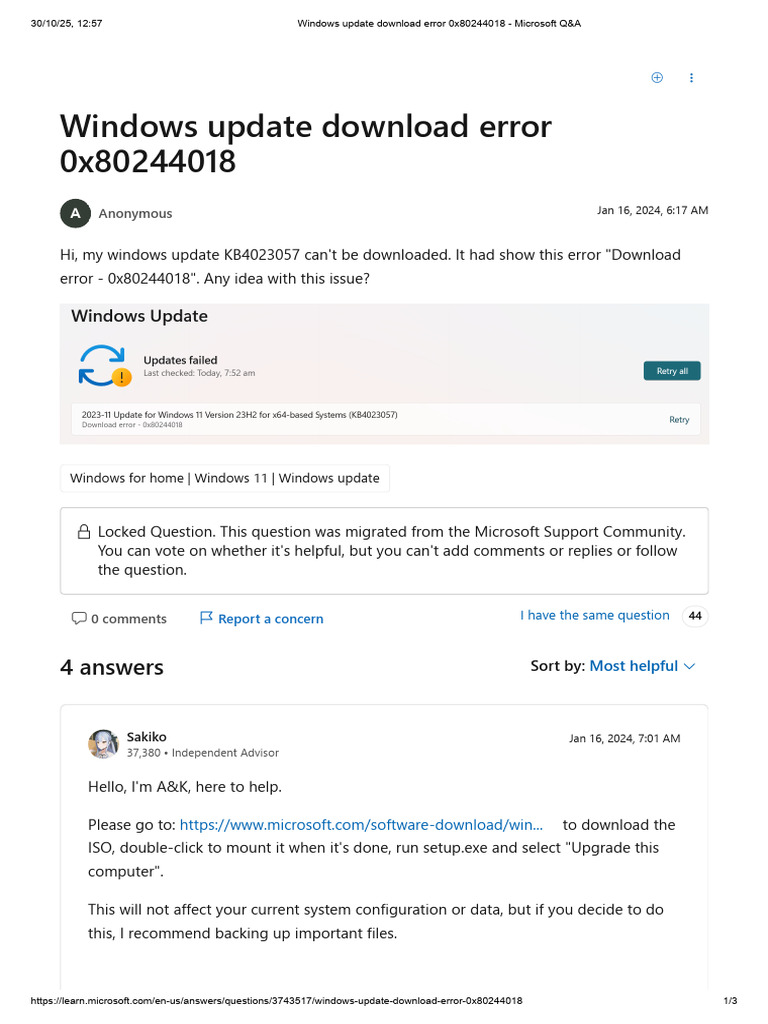Click the comment bubble icon
Viewport: 768px width, 1024px height.
tap(79, 619)
